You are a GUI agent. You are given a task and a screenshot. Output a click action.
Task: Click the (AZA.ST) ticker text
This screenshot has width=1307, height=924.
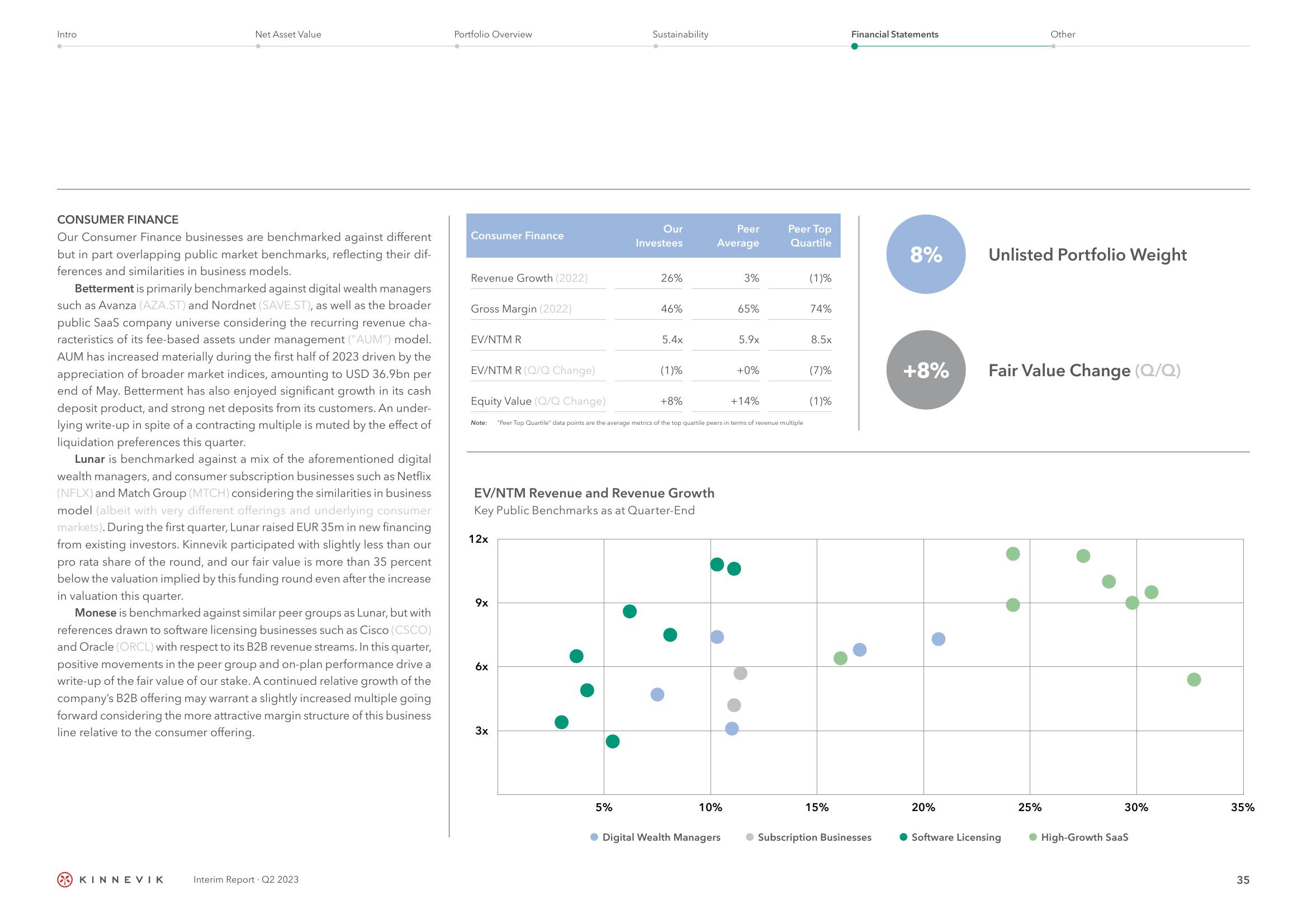(x=162, y=305)
